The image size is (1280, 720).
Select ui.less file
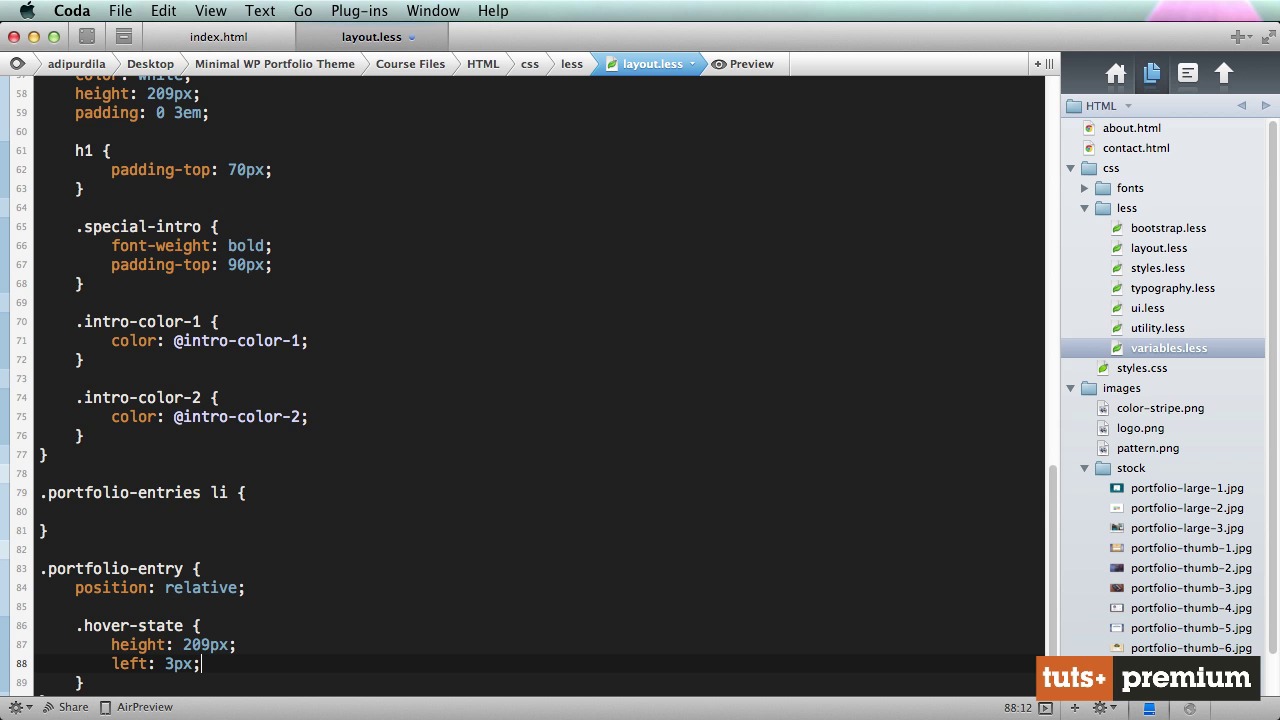tap(1147, 308)
